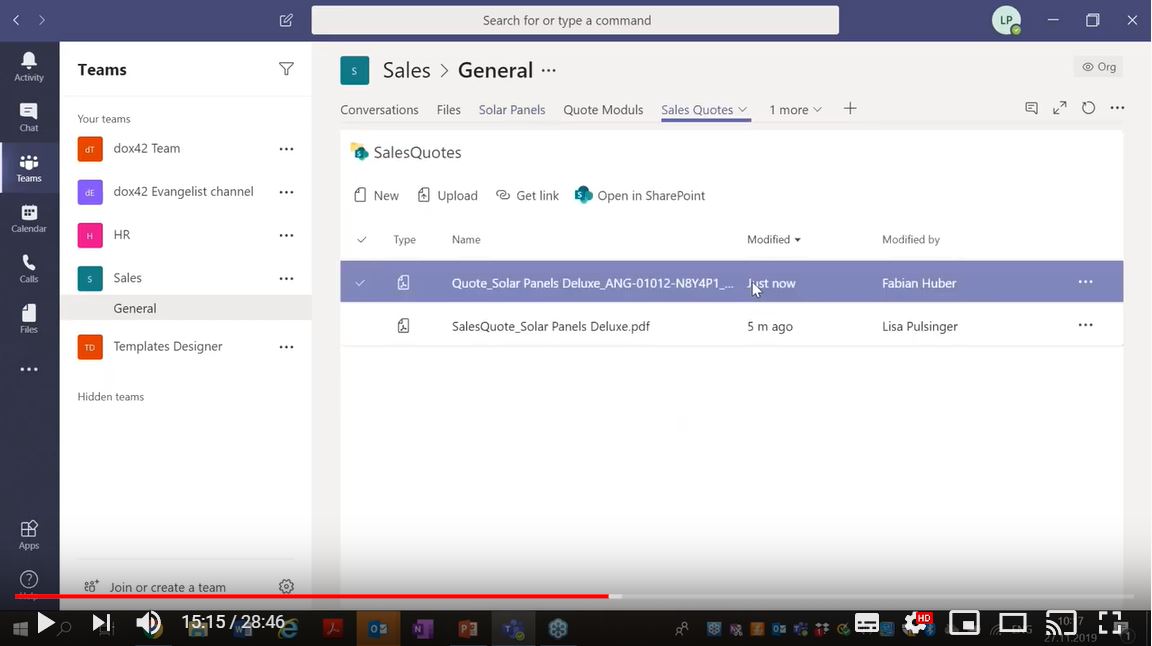The height and width of the screenshot is (646, 1152).
Task: Open Chat in the sidebar
Action: tap(29, 118)
